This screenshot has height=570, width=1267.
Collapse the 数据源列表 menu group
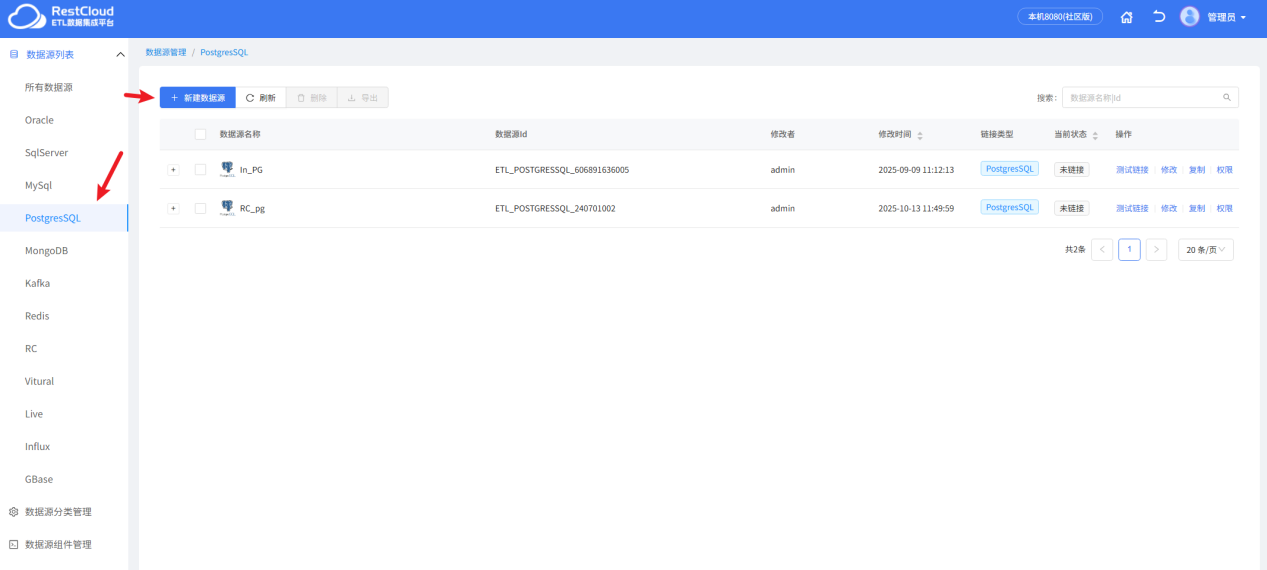pyautogui.click(x=120, y=54)
